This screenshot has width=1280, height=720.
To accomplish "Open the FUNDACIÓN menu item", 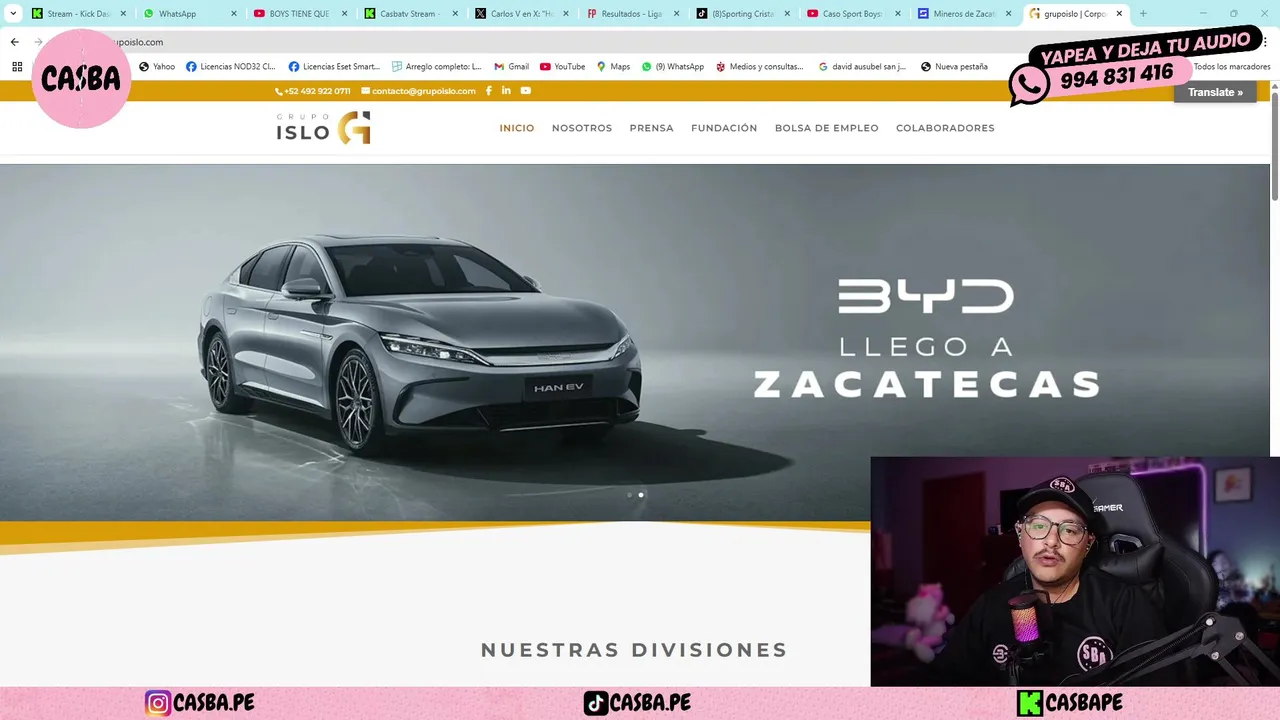I will [724, 128].
